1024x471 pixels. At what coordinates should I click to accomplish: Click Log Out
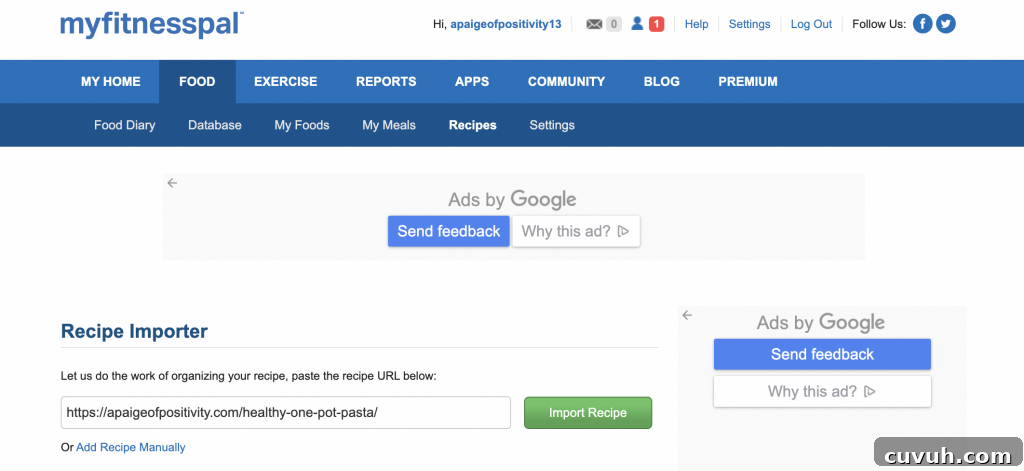811,24
